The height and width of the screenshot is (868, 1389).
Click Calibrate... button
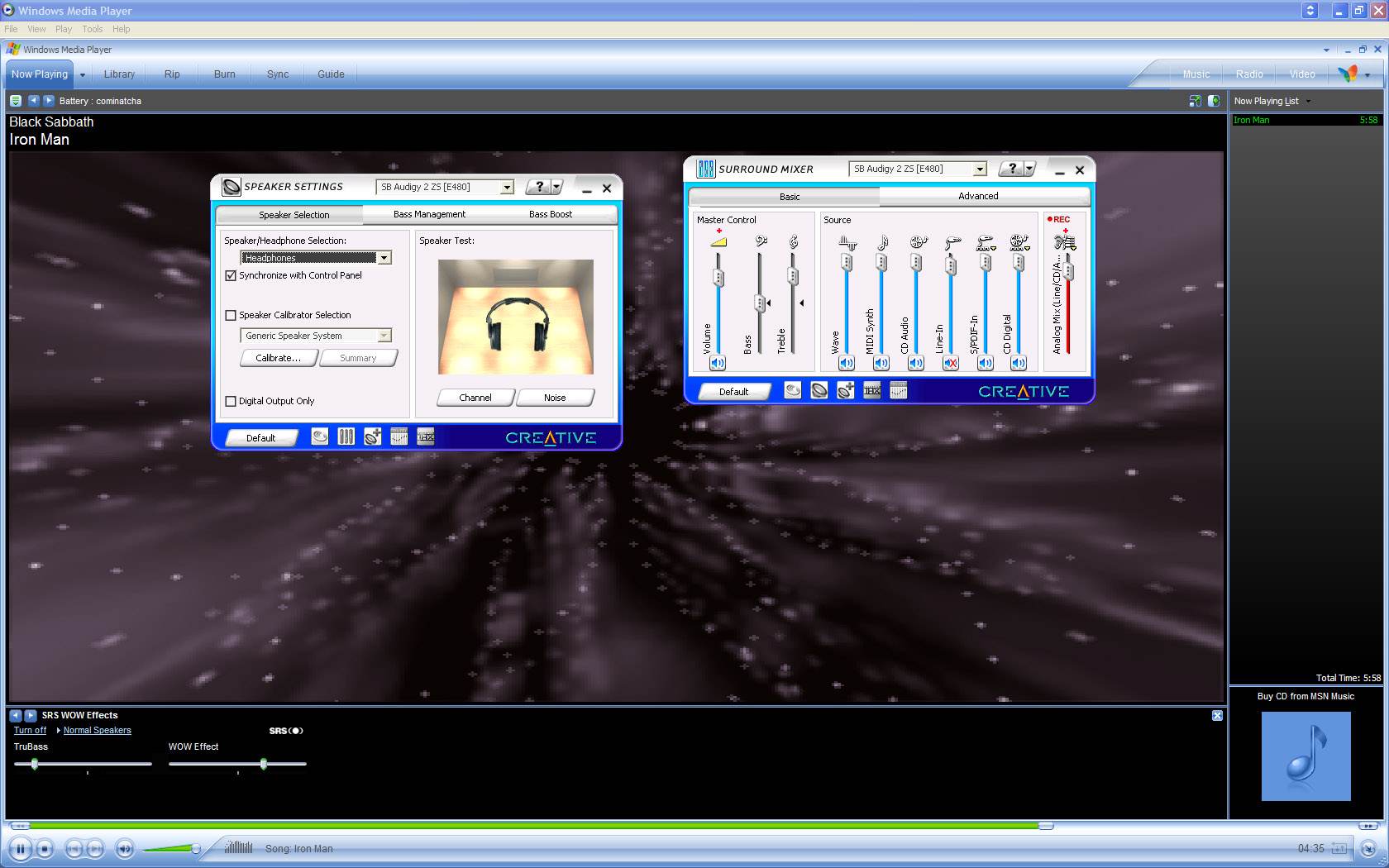pos(278,358)
